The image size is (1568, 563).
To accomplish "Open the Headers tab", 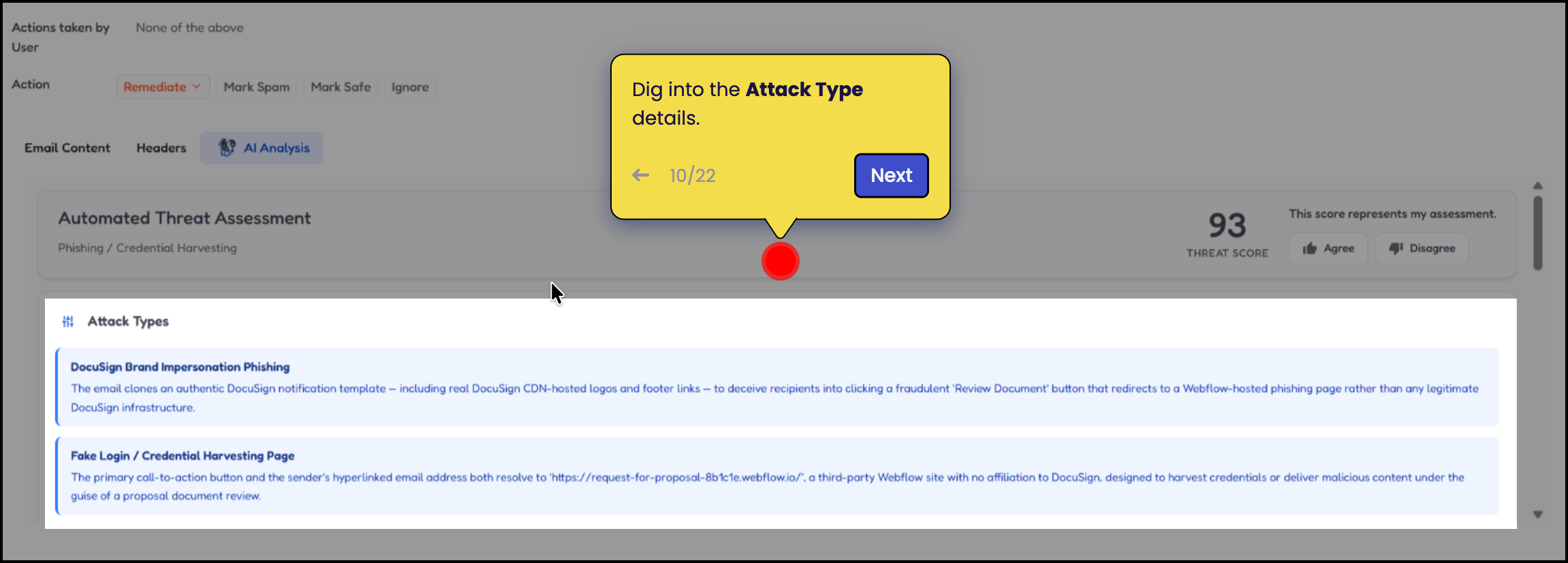I will click(161, 148).
